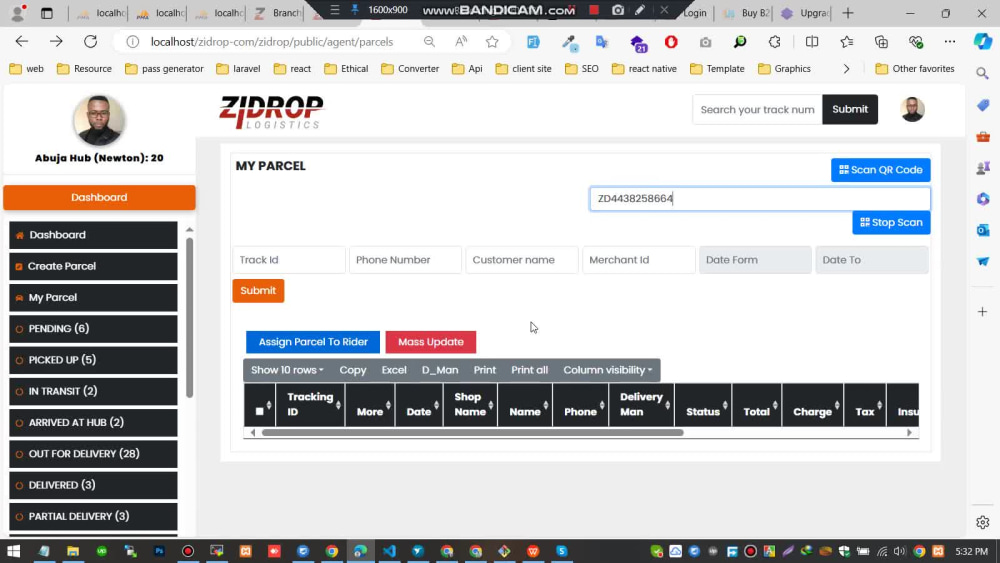Click the Merchant Id field
The height and width of the screenshot is (563, 1000).
(x=638, y=260)
